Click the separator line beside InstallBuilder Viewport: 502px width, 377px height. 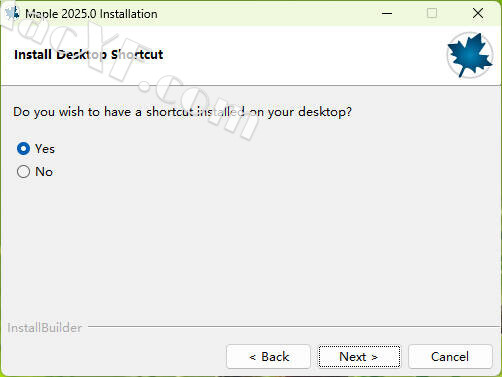click(293, 327)
